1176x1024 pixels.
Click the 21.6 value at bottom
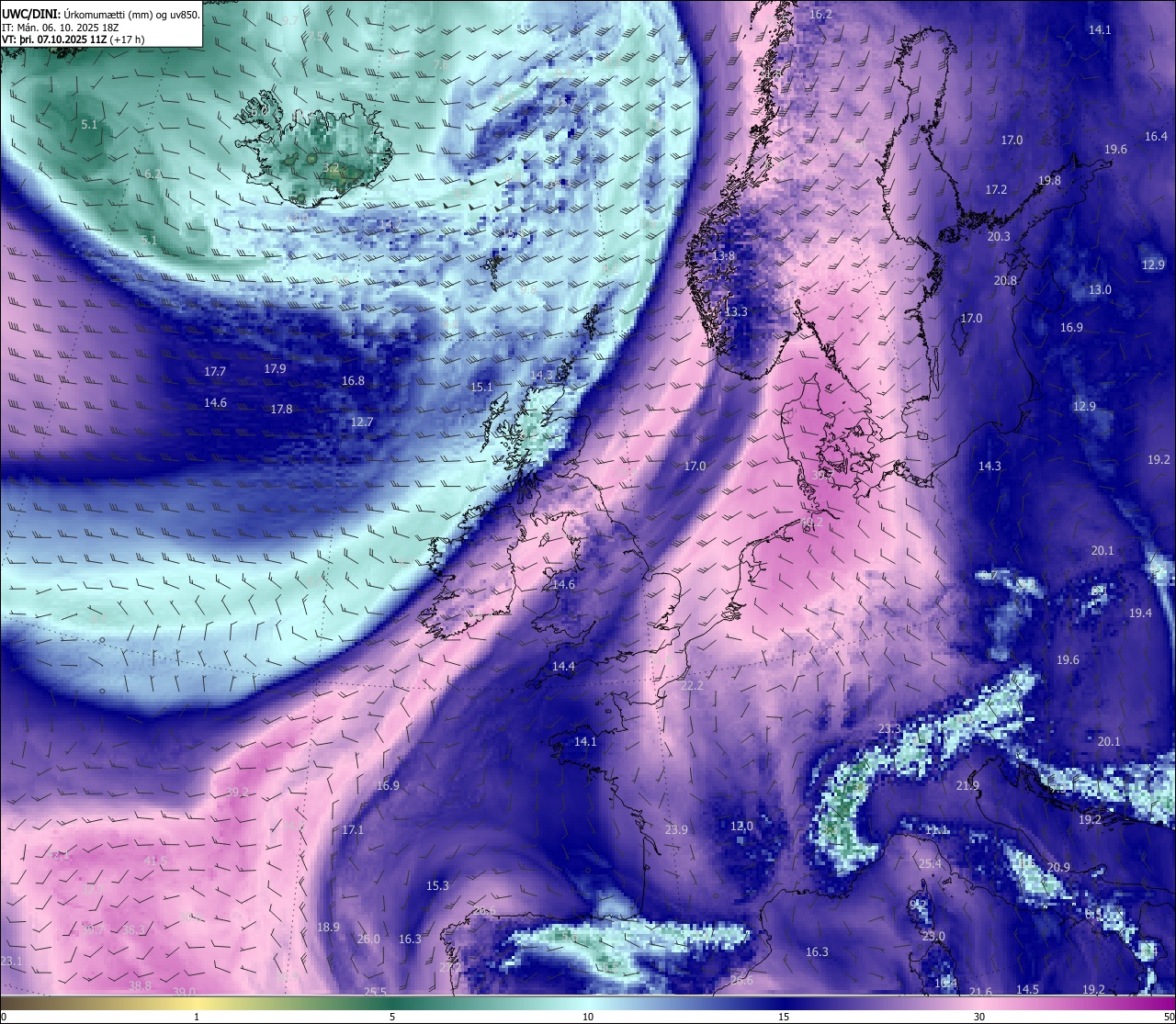980,993
